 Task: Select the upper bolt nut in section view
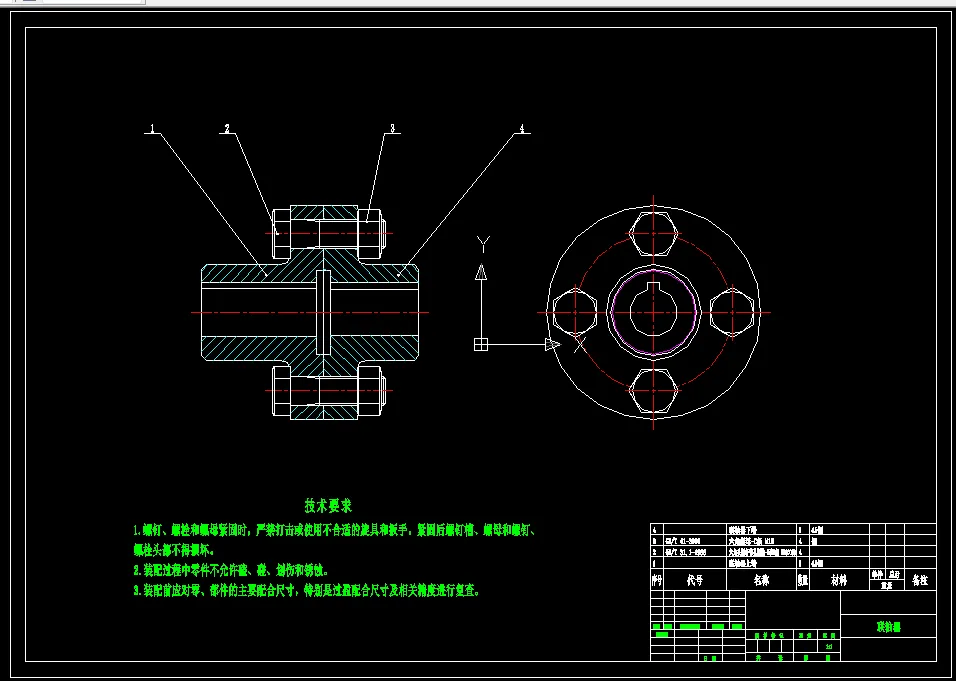[369, 233]
